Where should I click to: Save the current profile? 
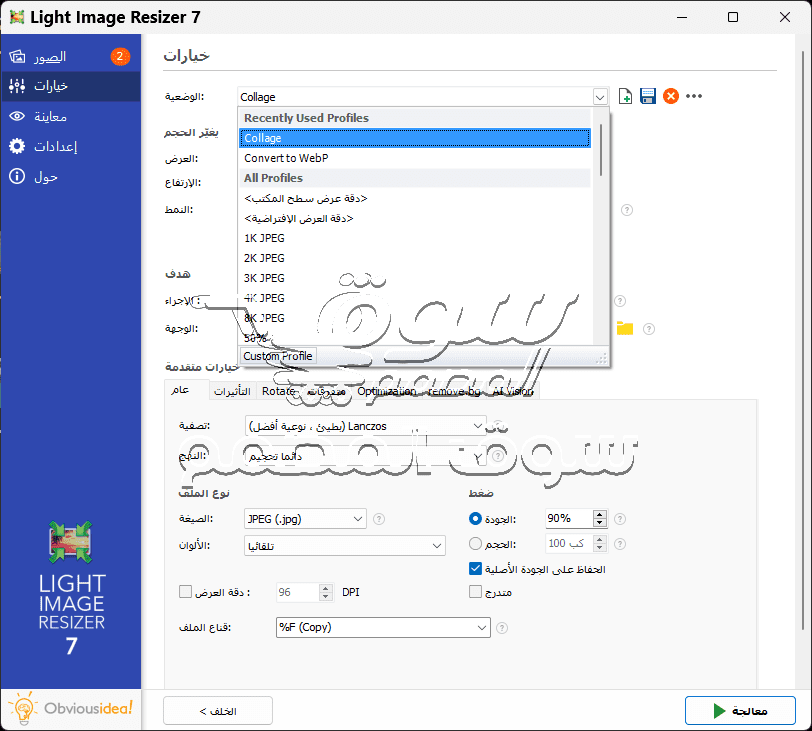[x=648, y=96]
